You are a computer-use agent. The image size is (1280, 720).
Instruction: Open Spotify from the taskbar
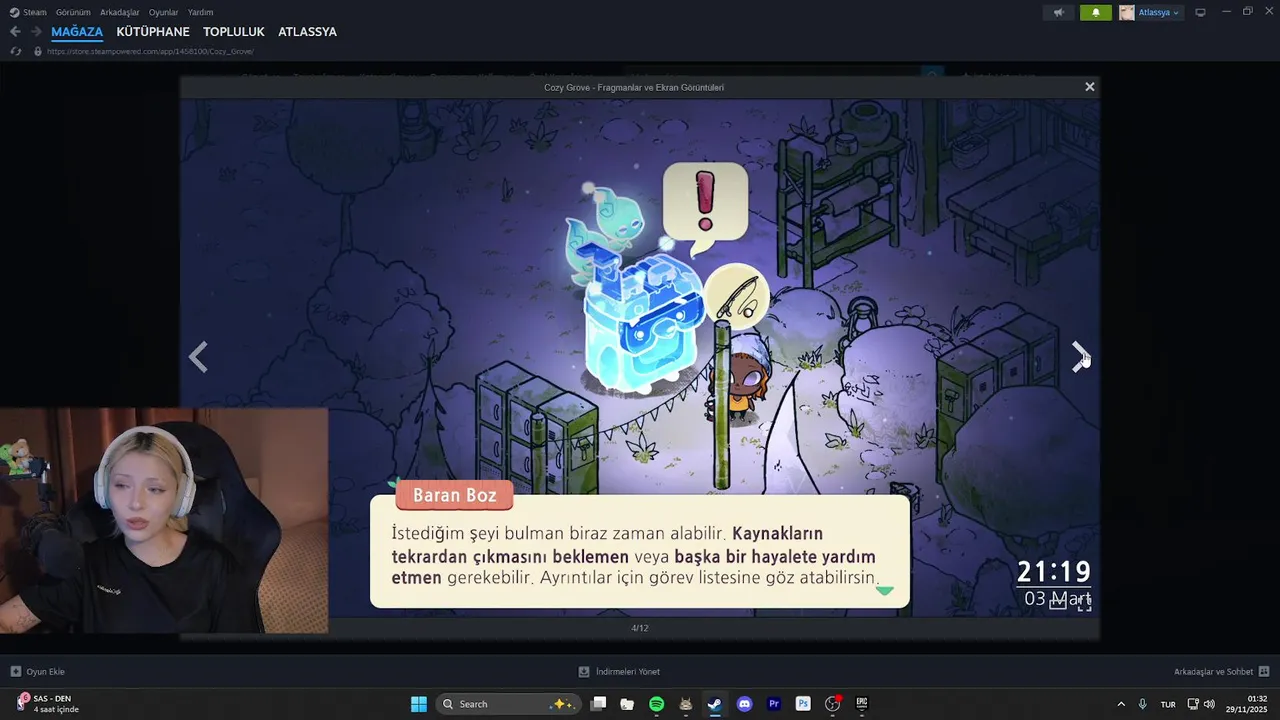tap(656, 704)
